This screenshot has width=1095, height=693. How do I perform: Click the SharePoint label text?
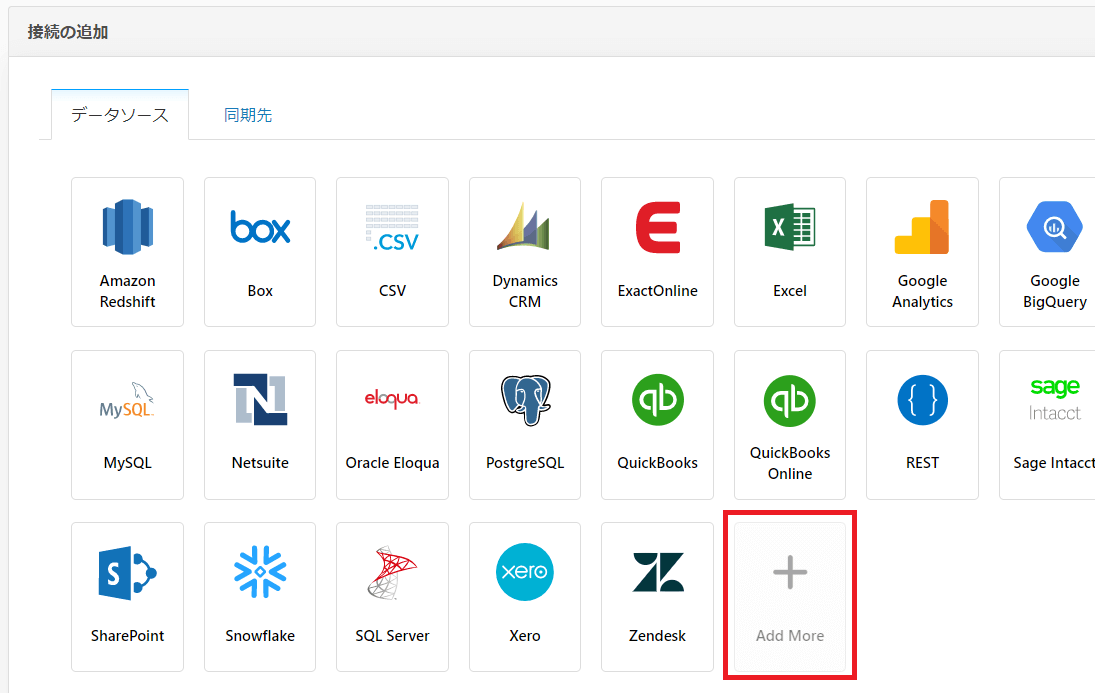[x=127, y=636]
